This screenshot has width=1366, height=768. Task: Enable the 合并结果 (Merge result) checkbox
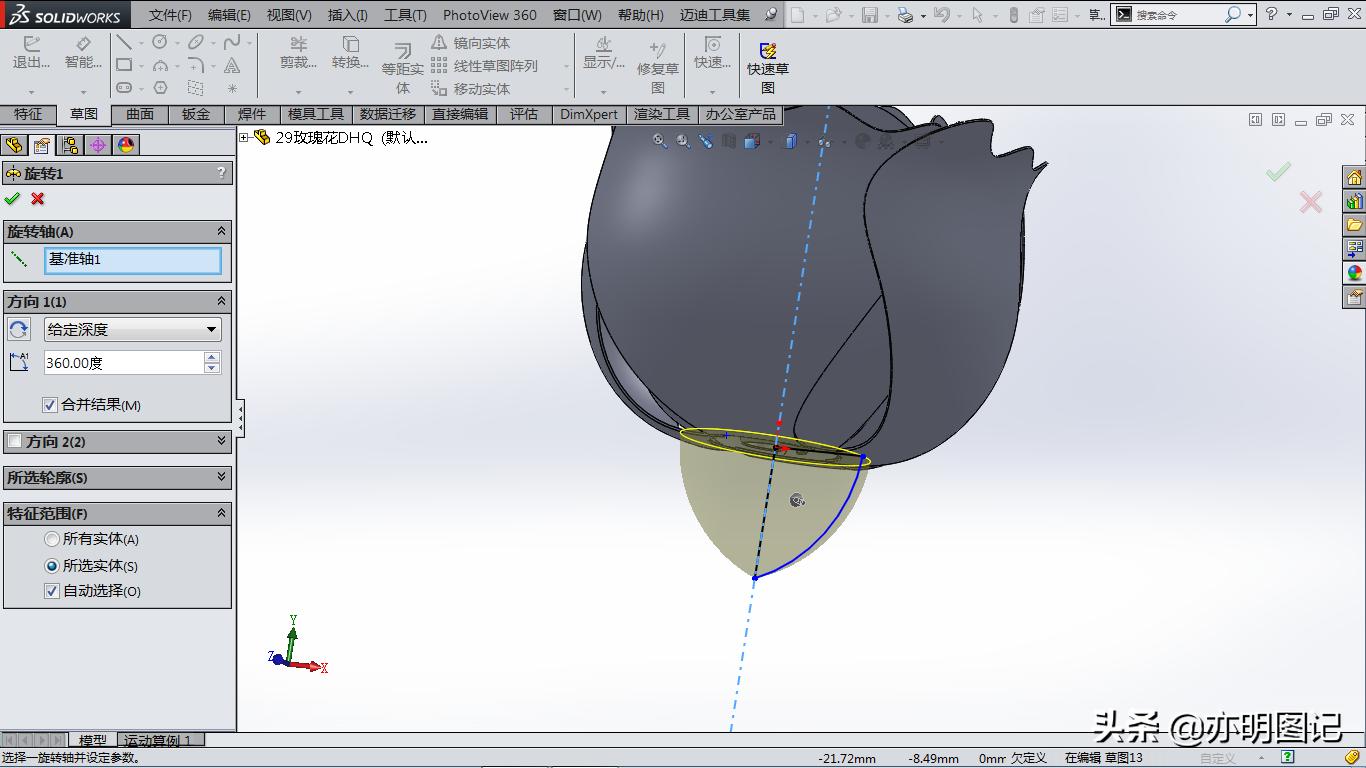point(49,405)
